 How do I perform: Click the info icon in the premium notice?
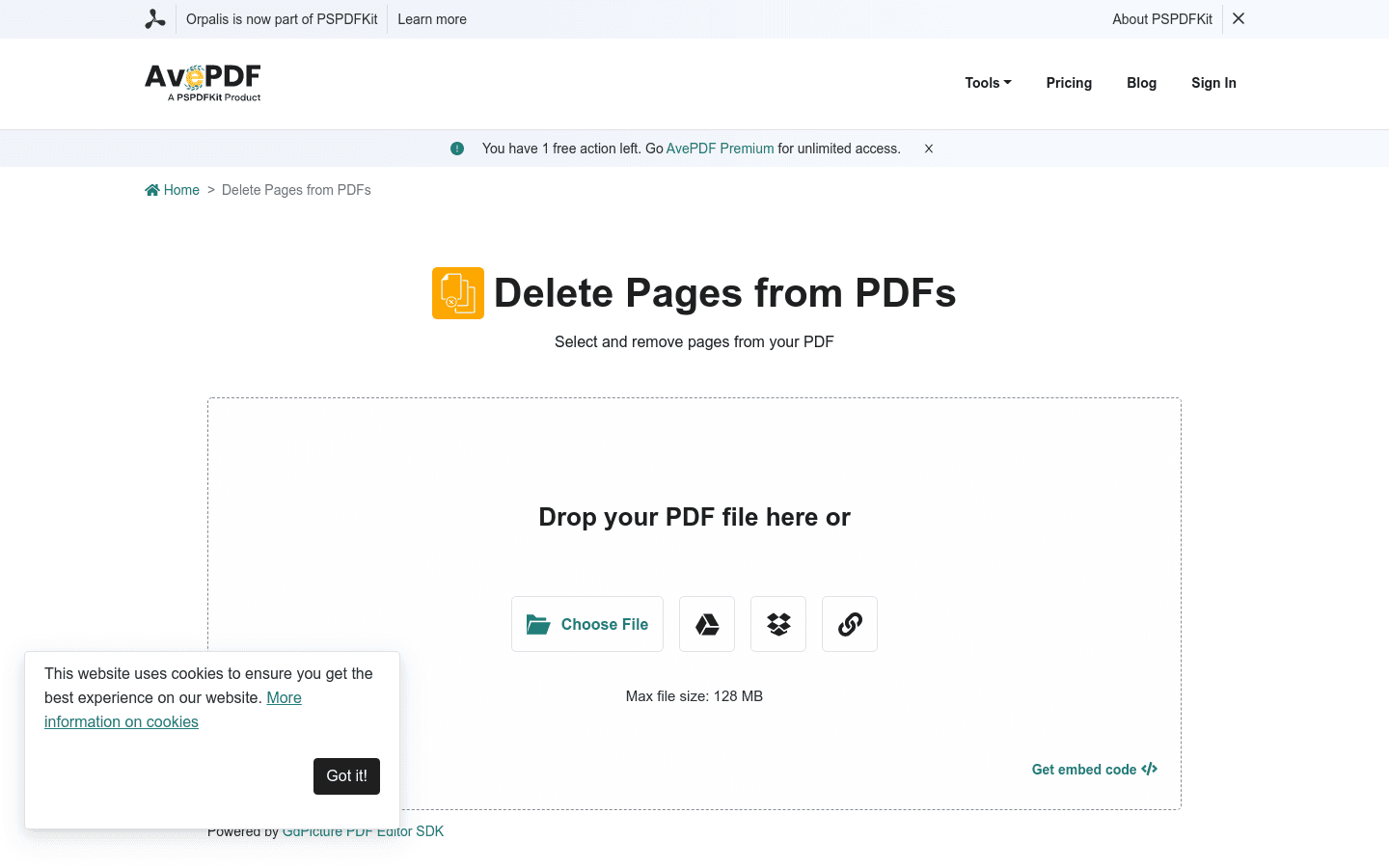pyautogui.click(x=456, y=148)
